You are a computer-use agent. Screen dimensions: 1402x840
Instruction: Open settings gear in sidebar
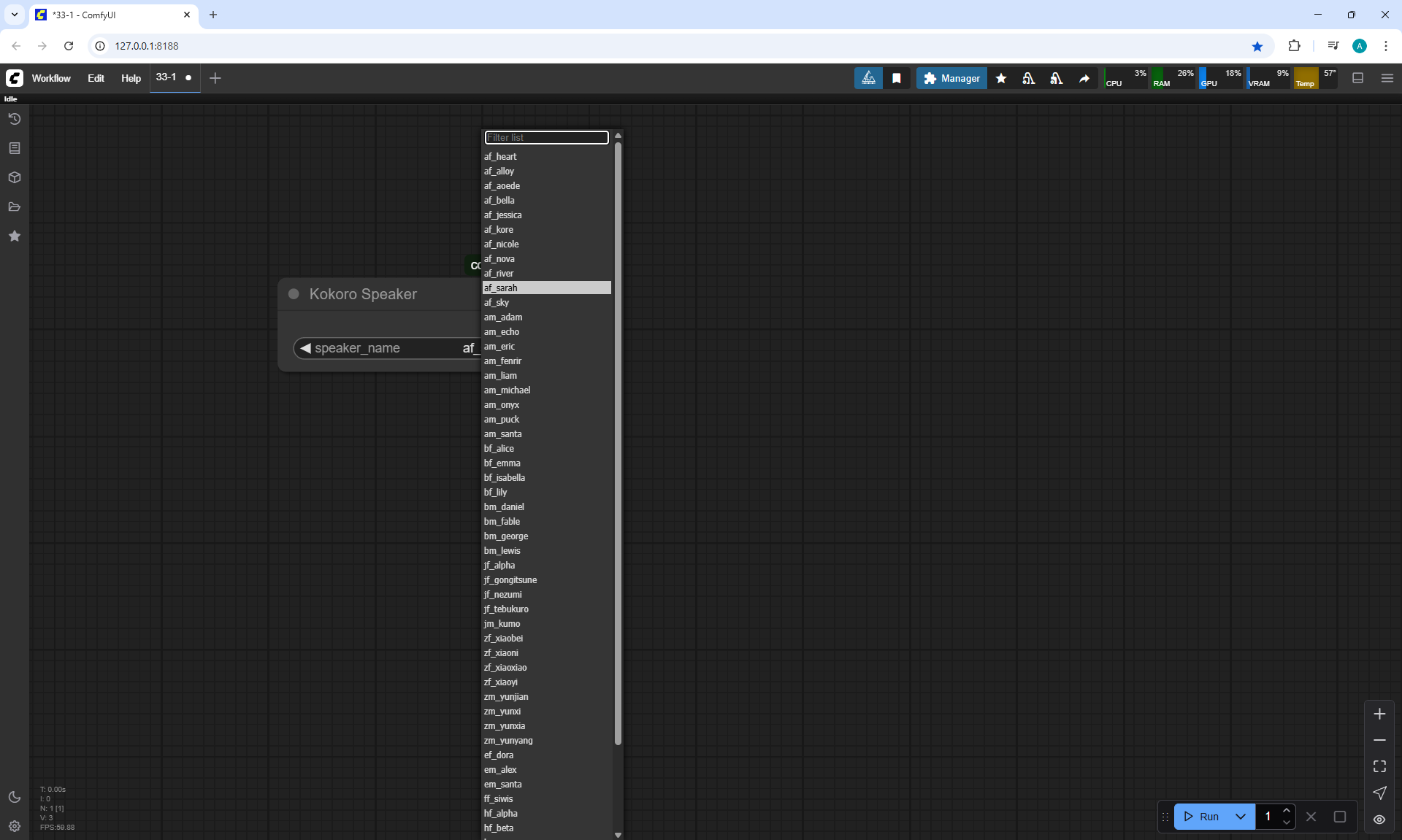coord(15,826)
